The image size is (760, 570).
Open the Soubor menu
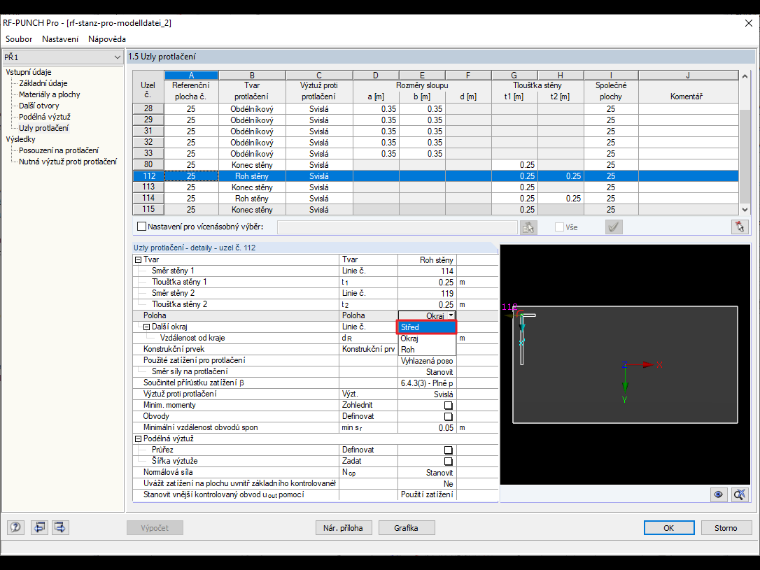click(18, 39)
